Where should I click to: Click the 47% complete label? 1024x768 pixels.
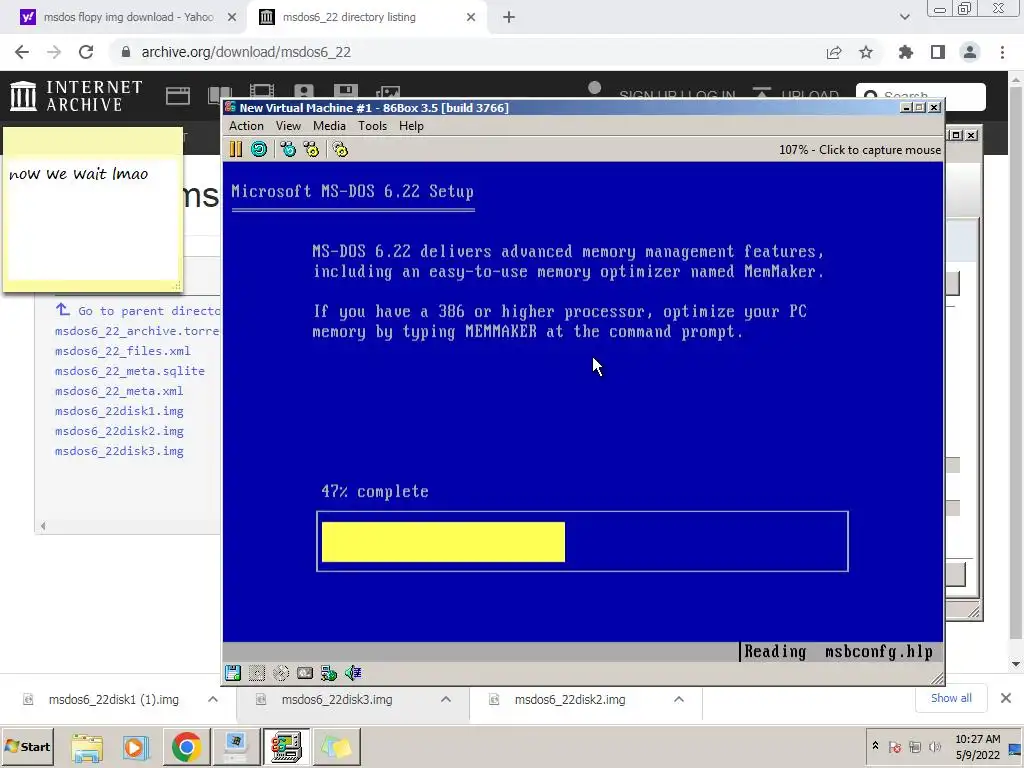[375, 492]
